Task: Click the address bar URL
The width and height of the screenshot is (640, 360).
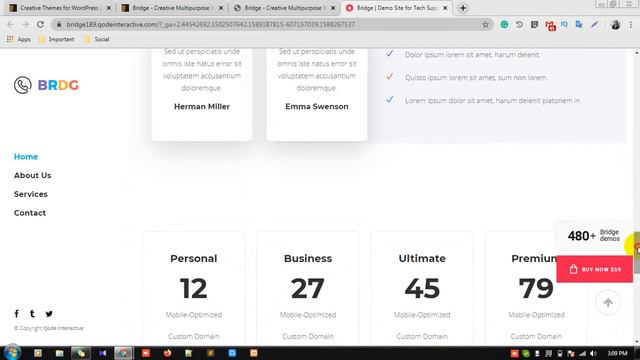Action: tap(211, 24)
